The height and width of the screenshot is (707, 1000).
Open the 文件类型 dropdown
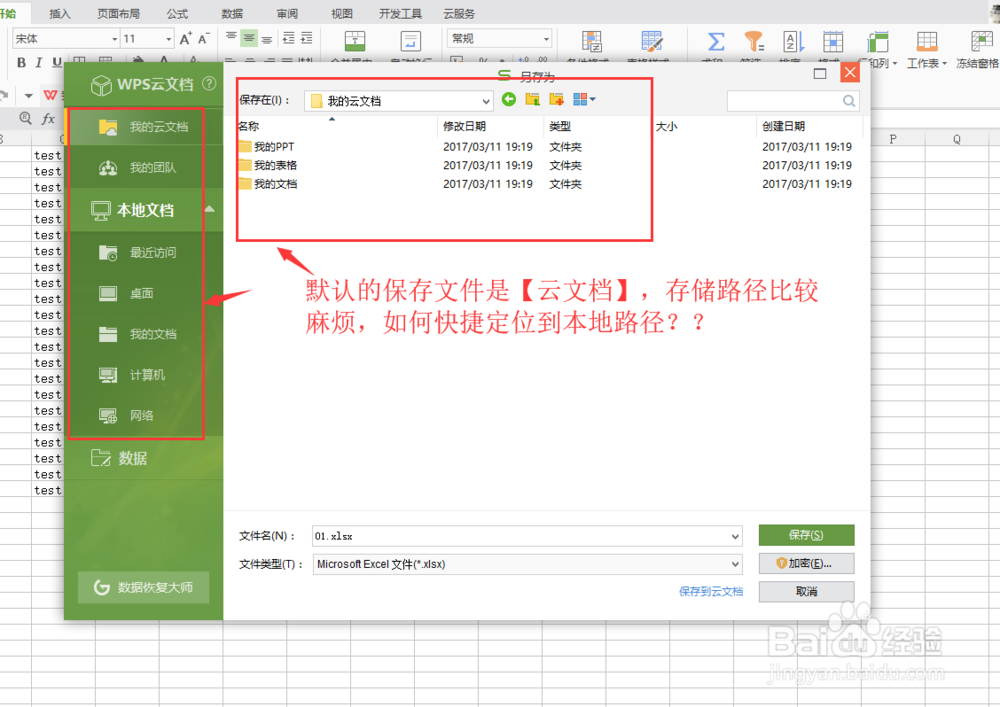[735, 564]
